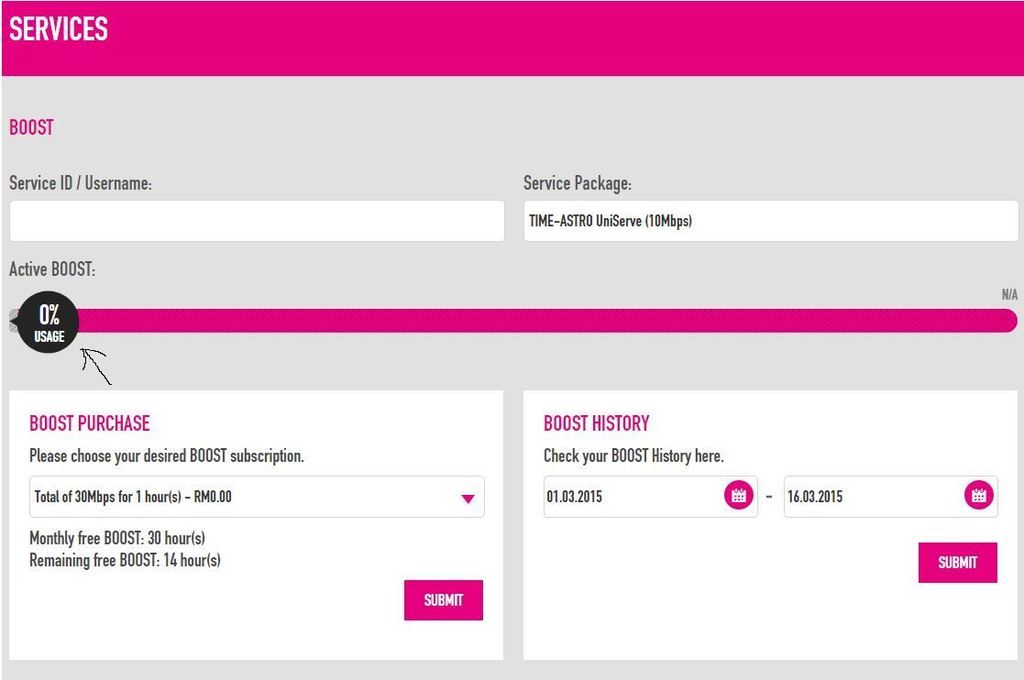Image resolution: width=1024 pixels, height=680 pixels.
Task: Click the BOOST PURCHASE panel heading
Action: click(89, 423)
